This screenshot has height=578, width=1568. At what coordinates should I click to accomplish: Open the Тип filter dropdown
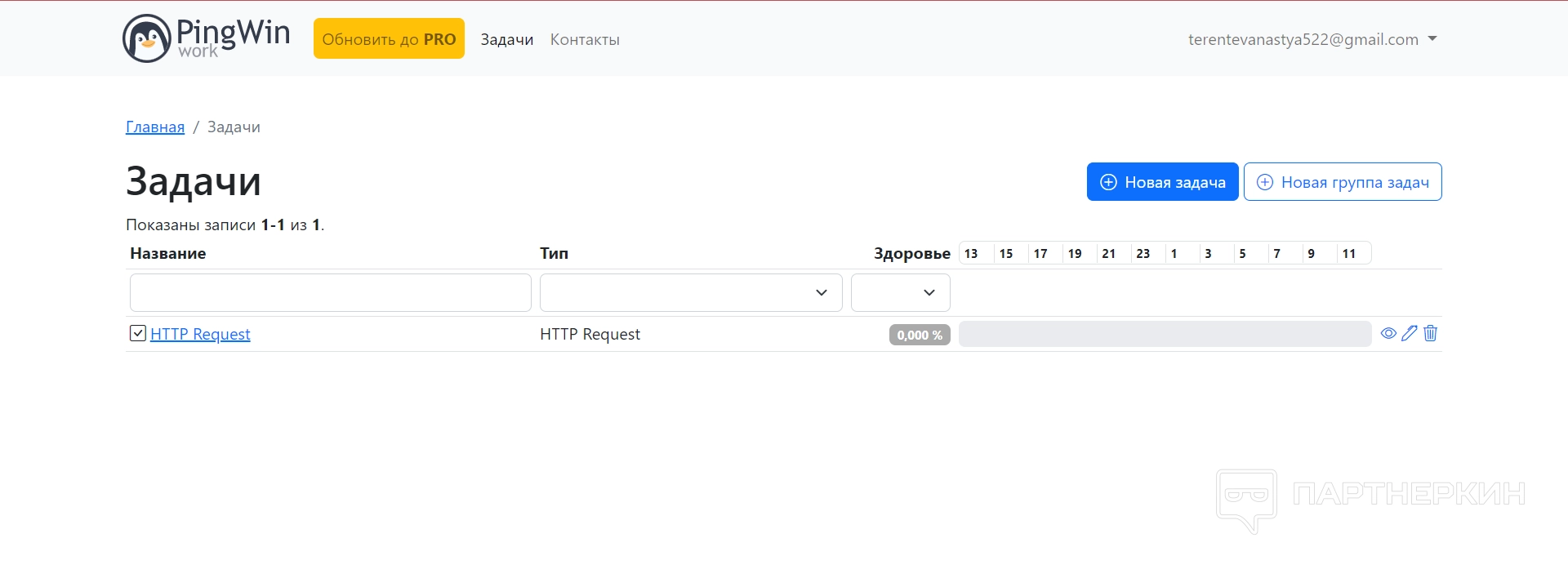tap(690, 292)
